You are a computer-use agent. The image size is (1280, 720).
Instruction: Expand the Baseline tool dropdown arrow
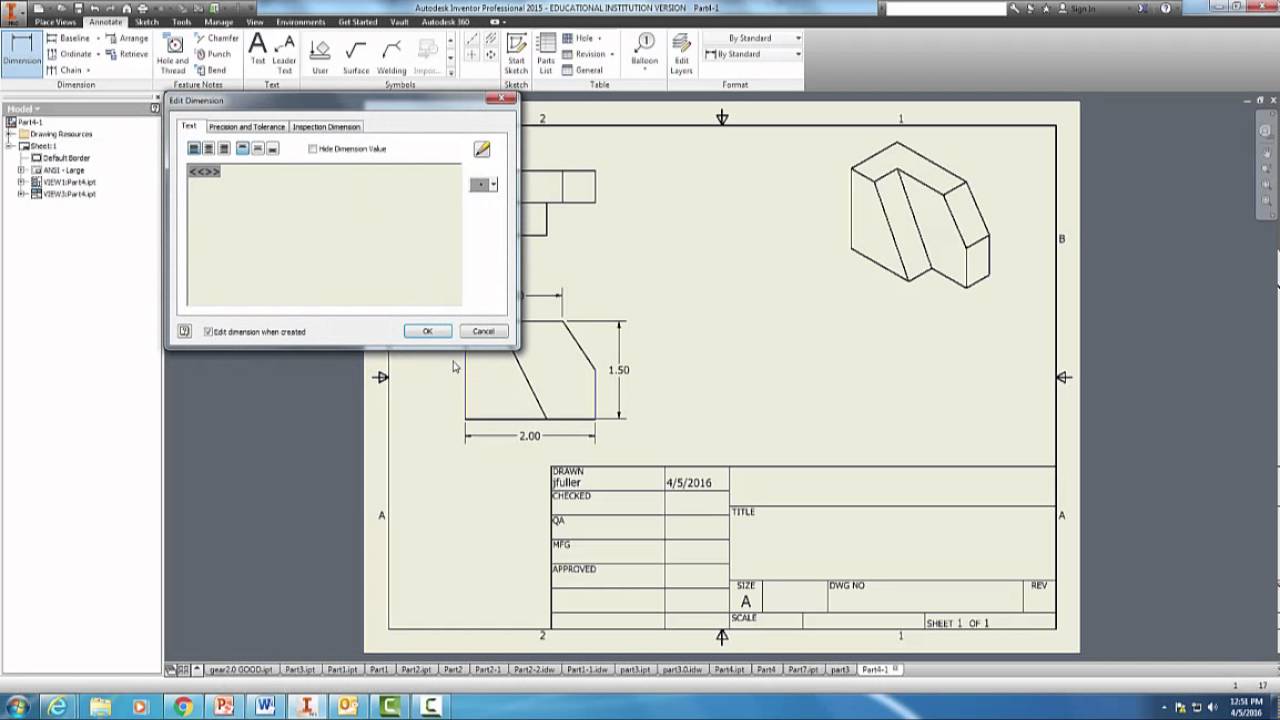click(x=98, y=38)
